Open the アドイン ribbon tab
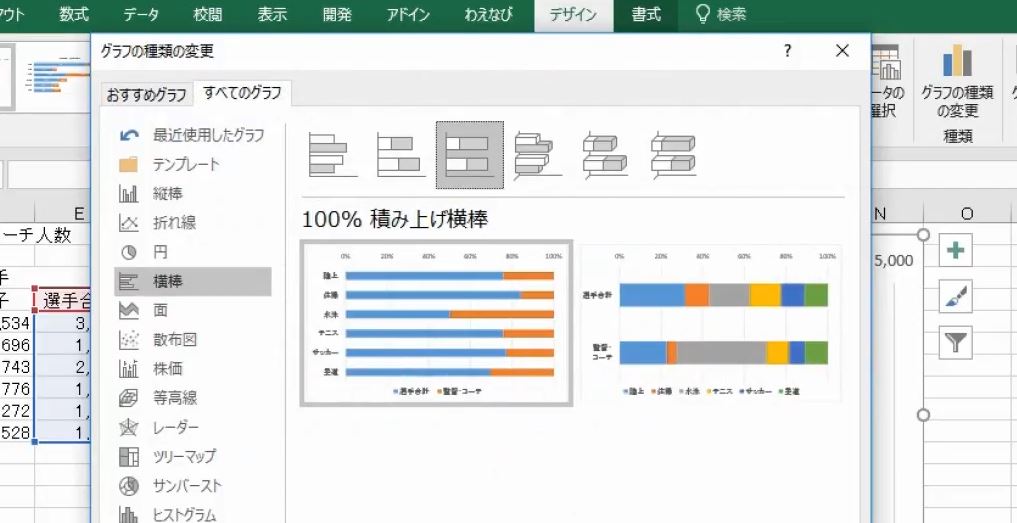The height and width of the screenshot is (523, 1017). (409, 14)
